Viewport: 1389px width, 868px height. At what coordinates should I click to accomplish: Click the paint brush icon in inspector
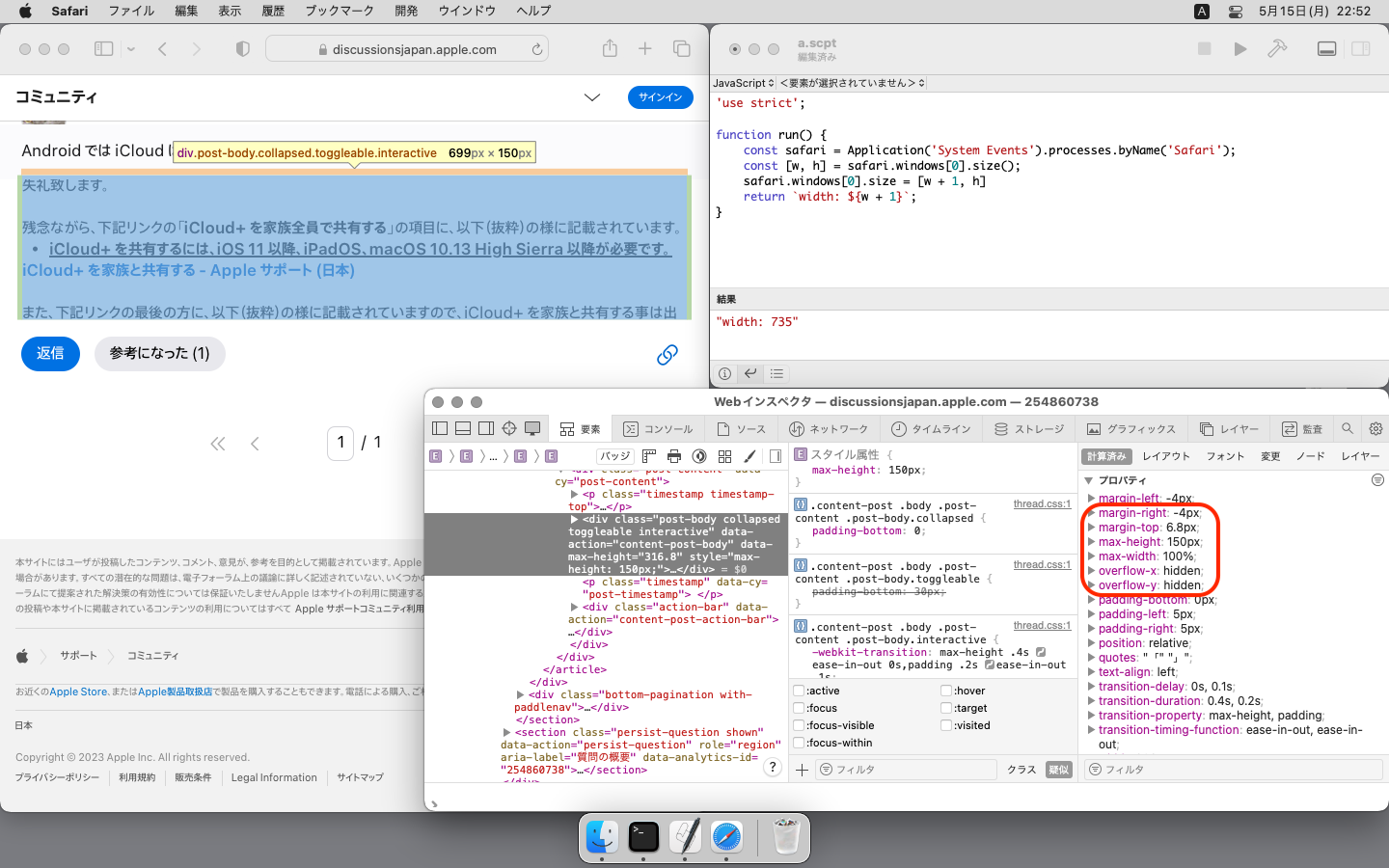click(749, 456)
